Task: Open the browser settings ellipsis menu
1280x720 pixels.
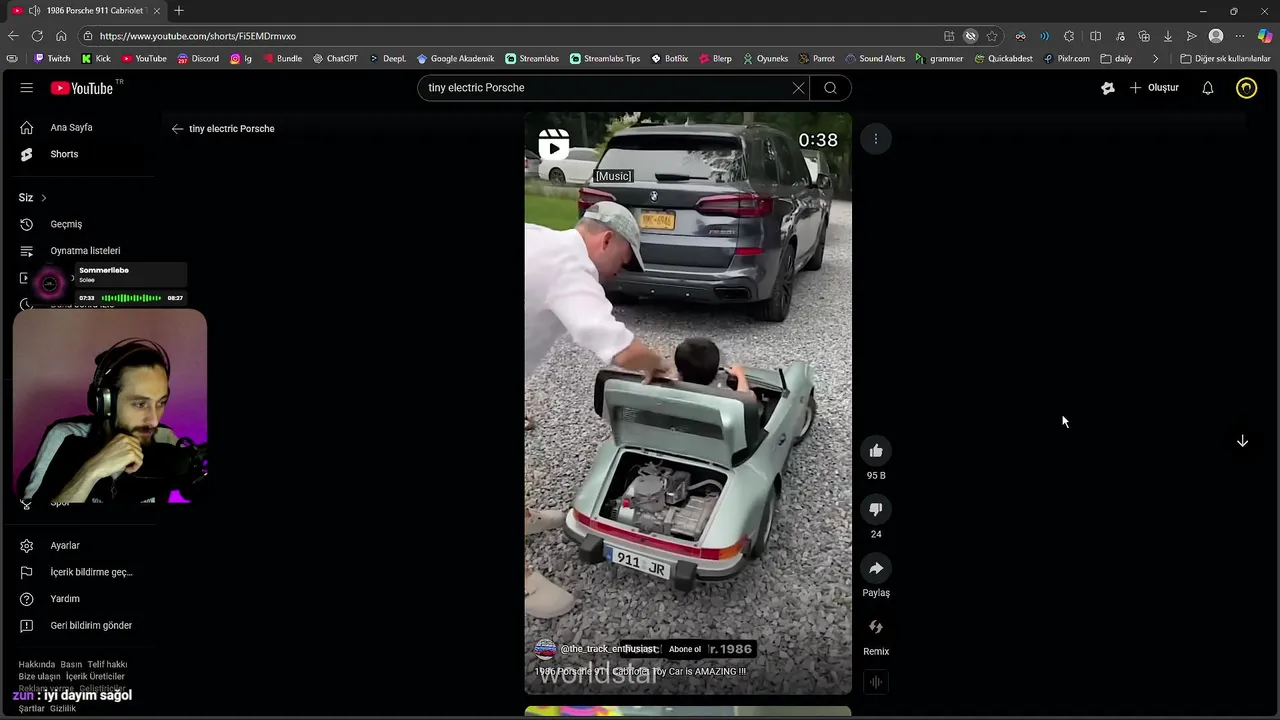Action: (x=1240, y=36)
